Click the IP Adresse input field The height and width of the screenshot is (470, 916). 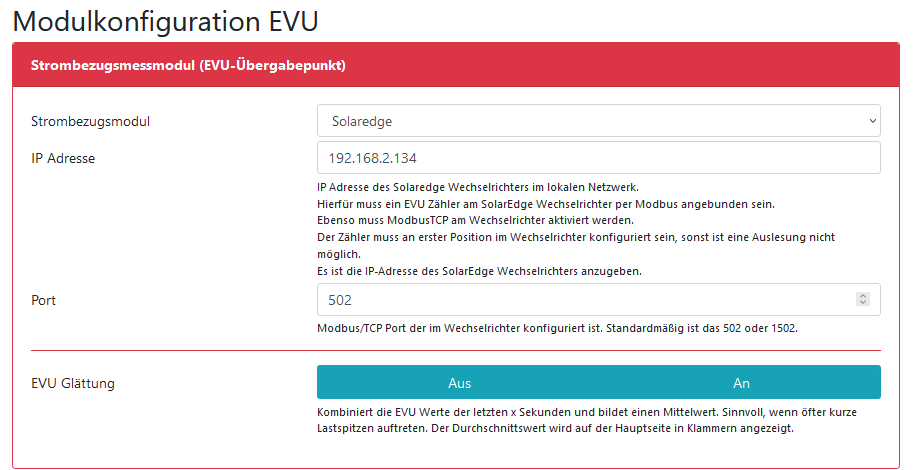point(598,158)
